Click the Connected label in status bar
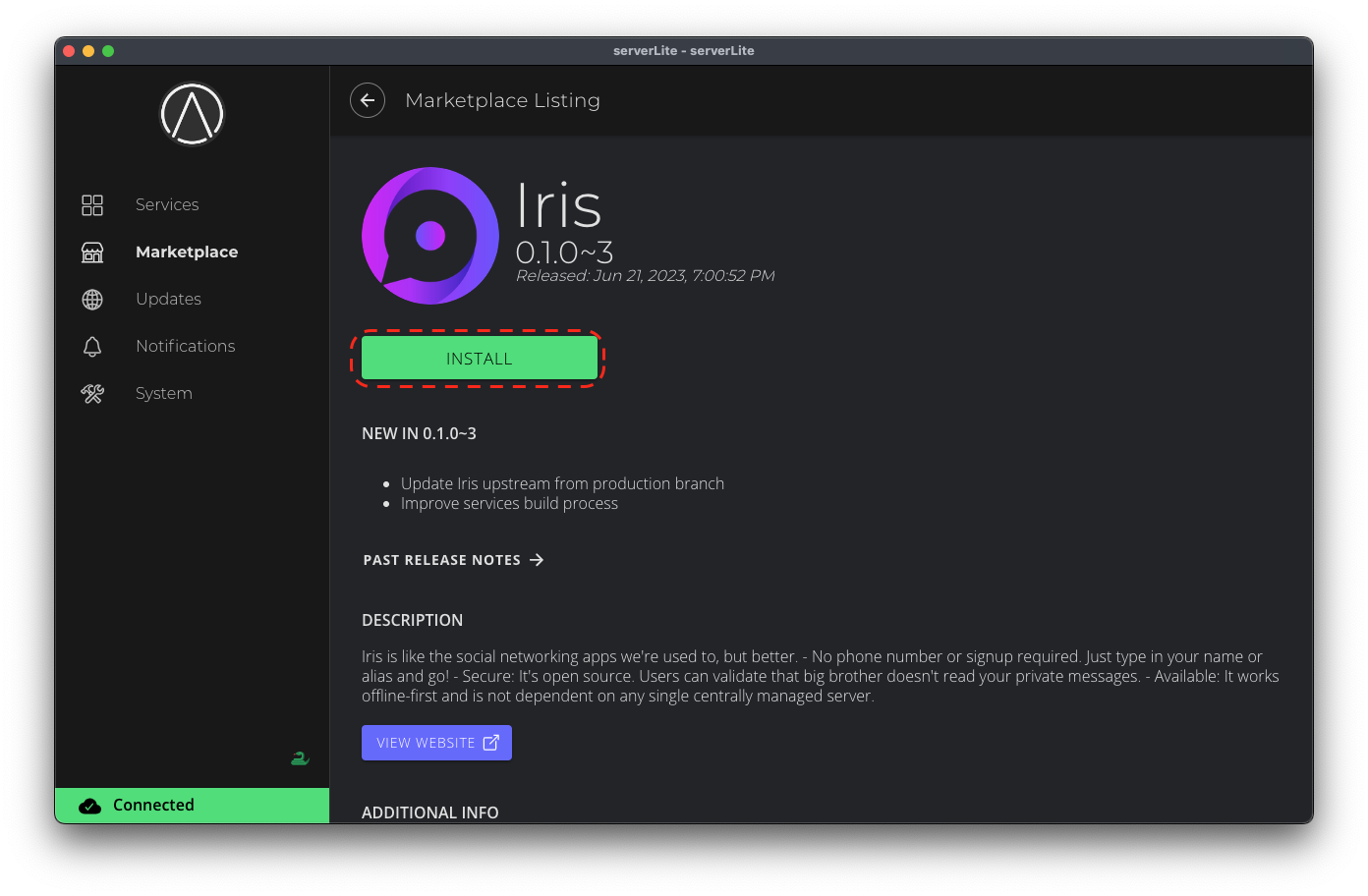This screenshot has width=1368, height=896. 153,806
